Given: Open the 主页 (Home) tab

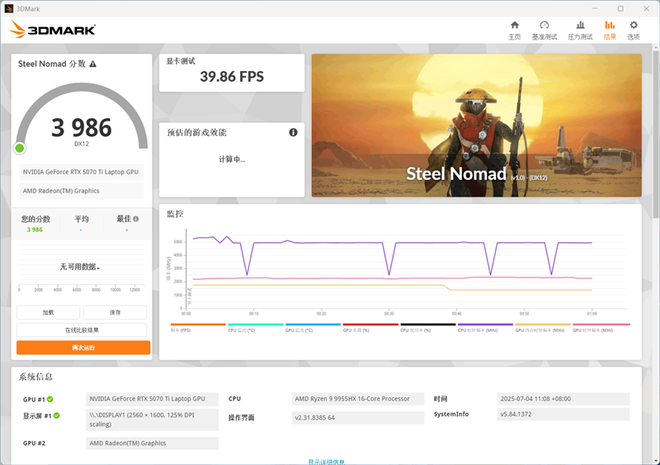Looking at the screenshot, I should 514,29.
